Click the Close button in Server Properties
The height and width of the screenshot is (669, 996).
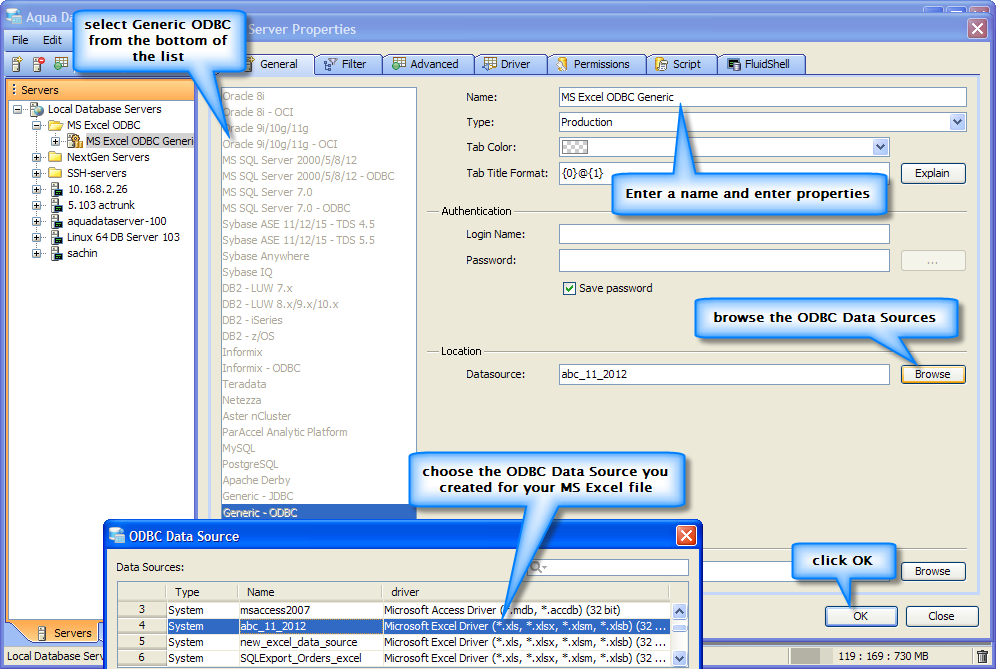click(x=941, y=616)
